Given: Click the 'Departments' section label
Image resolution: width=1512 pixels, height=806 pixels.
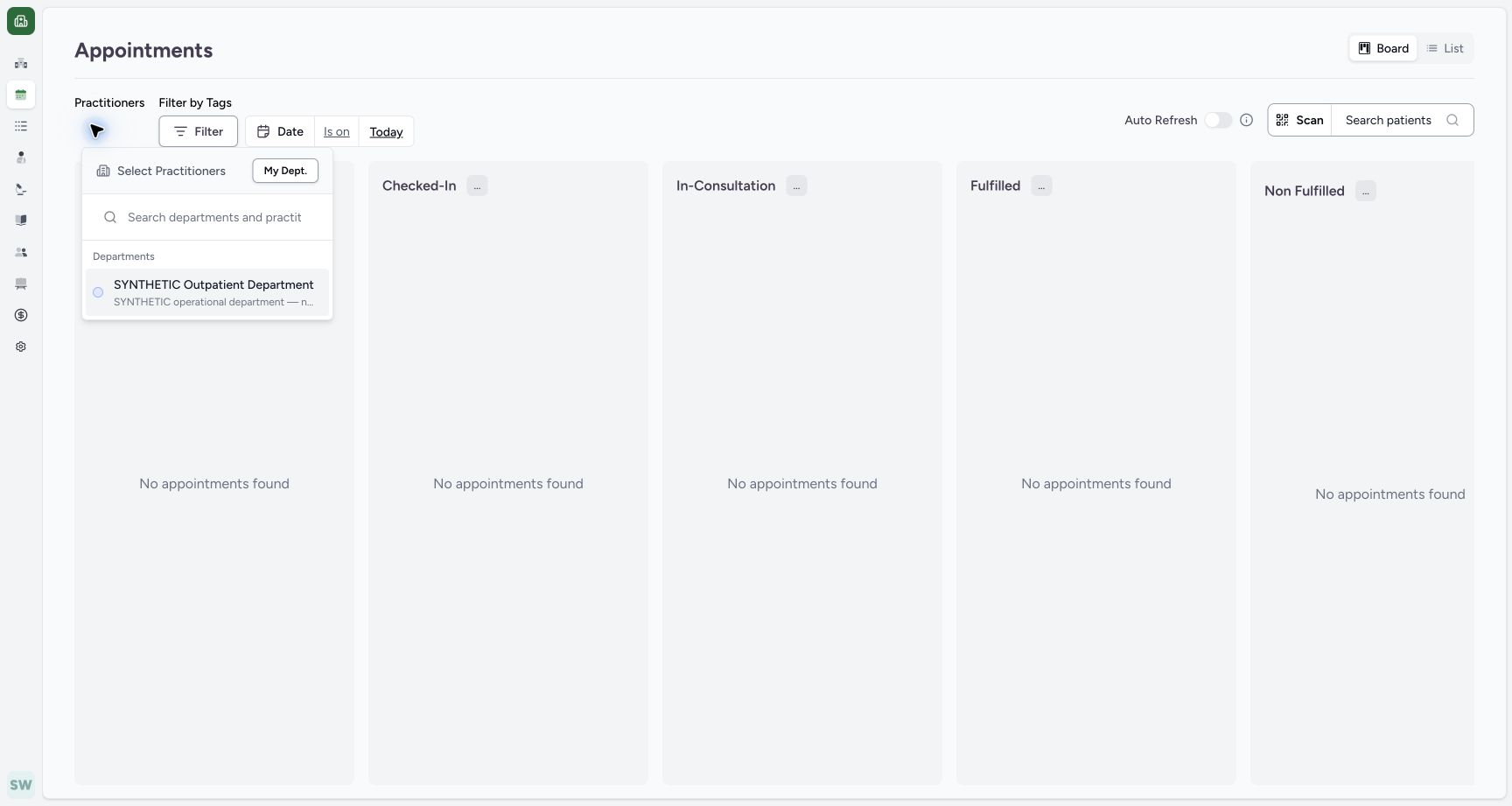Looking at the screenshot, I should (x=123, y=256).
